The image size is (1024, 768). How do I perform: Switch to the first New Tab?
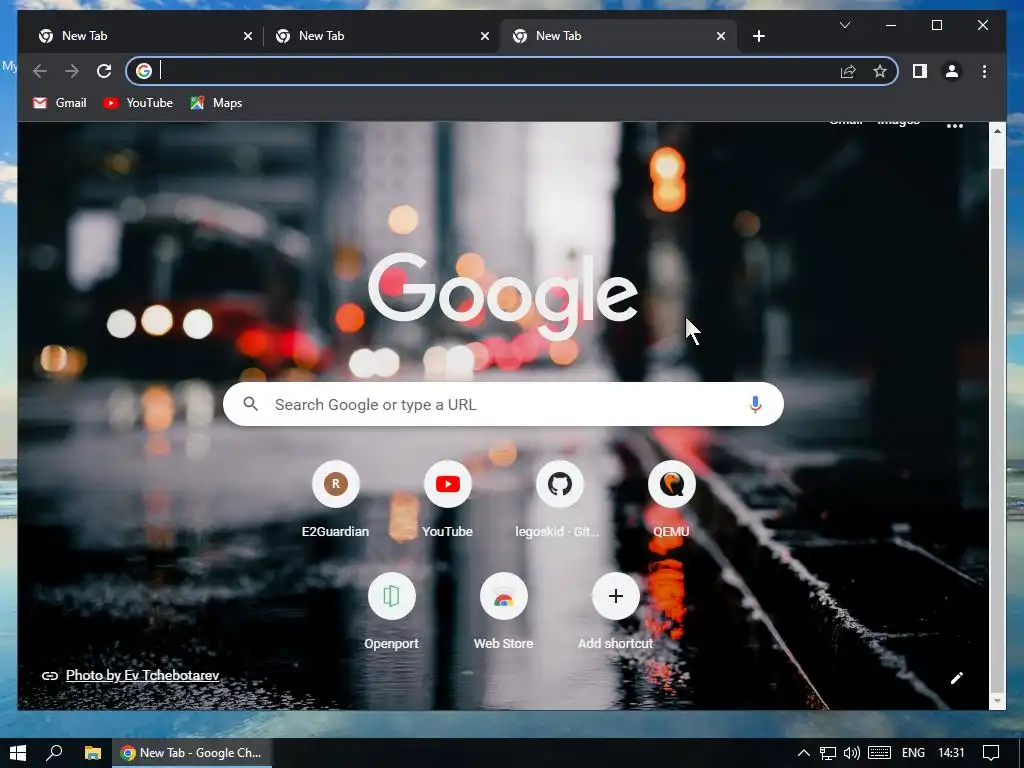click(143, 36)
